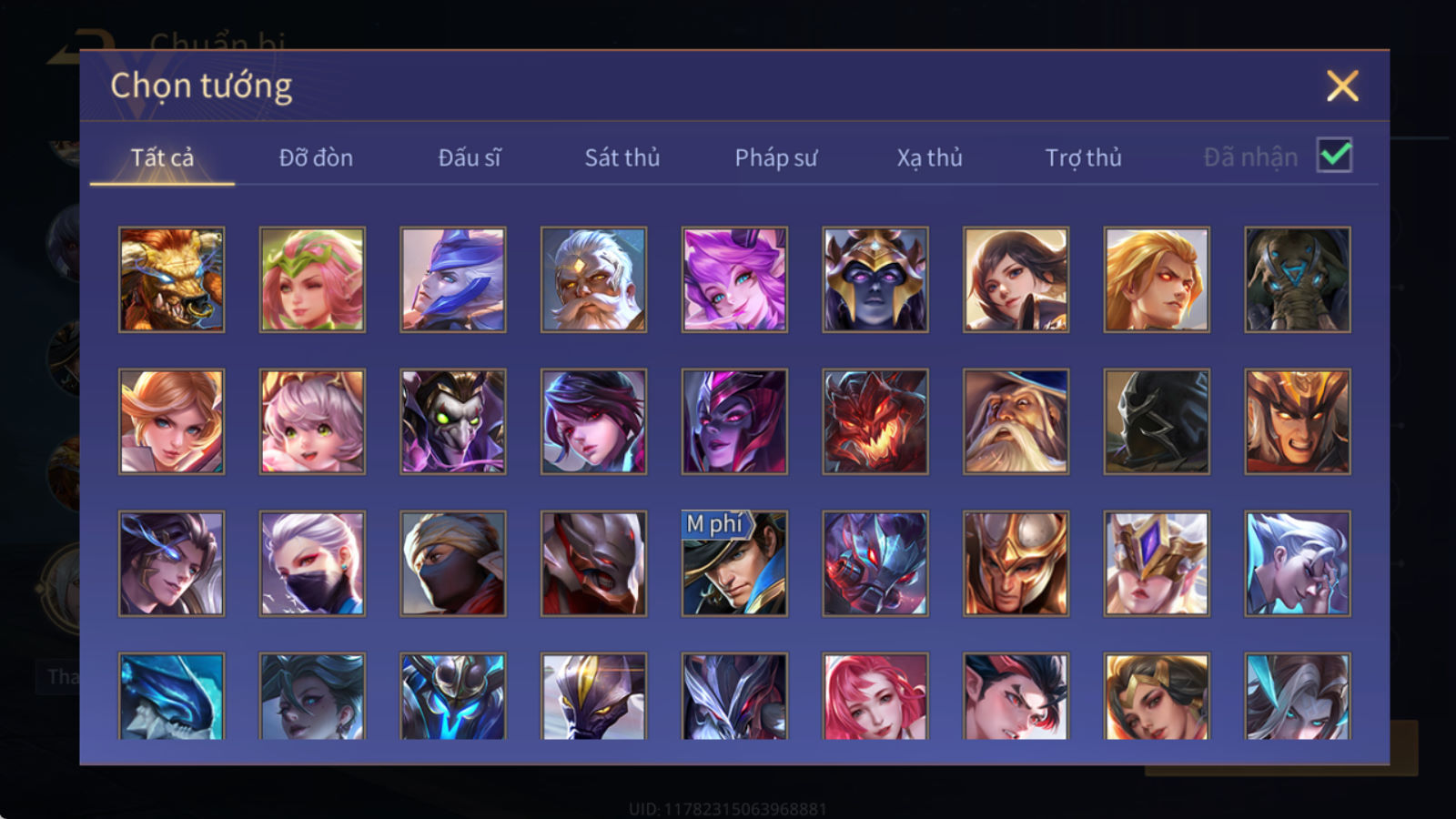Image resolution: width=1456 pixels, height=819 pixels.
Task: Open the Đấu sĩ tab
Action: pyautogui.click(x=470, y=157)
